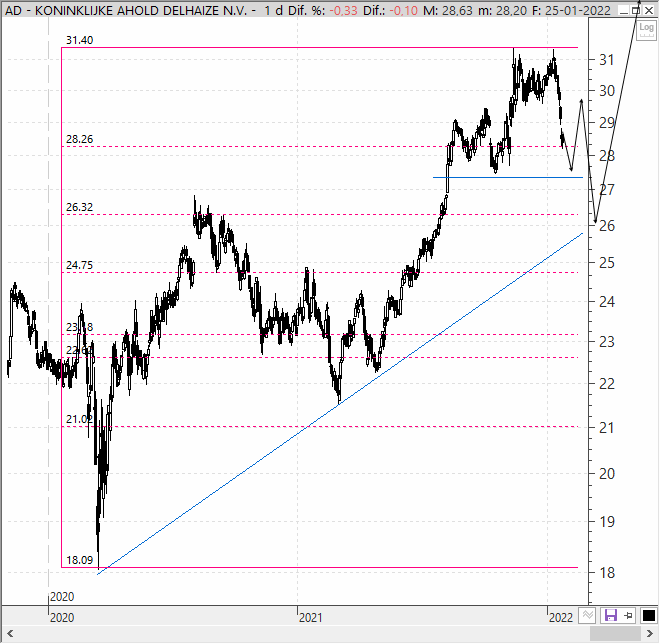Click the 28.26 Fibonacci level label
The image size is (660, 644).
pyautogui.click(x=80, y=139)
